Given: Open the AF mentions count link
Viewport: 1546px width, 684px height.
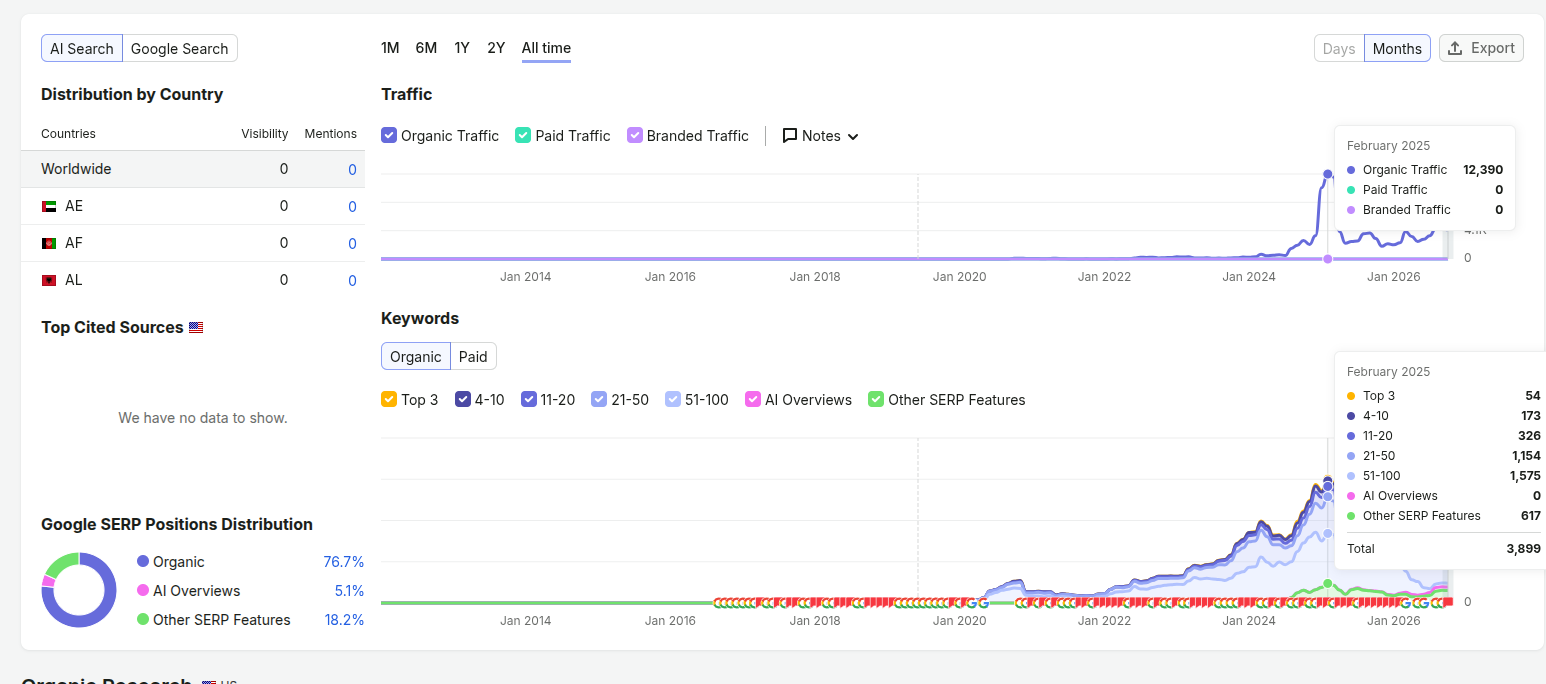Looking at the screenshot, I should [352, 244].
